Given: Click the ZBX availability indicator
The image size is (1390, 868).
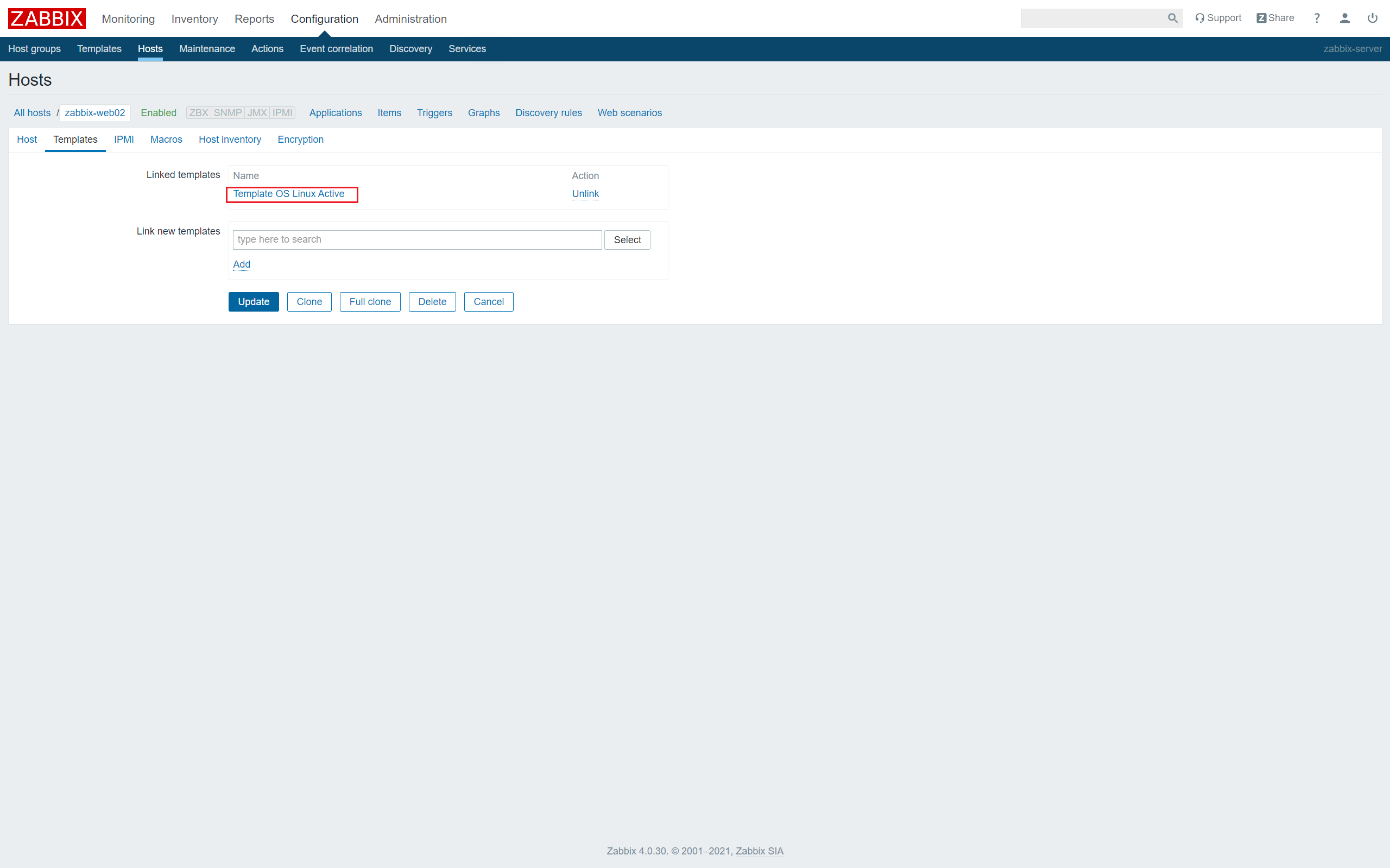Looking at the screenshot, I should tap(199, 113).
